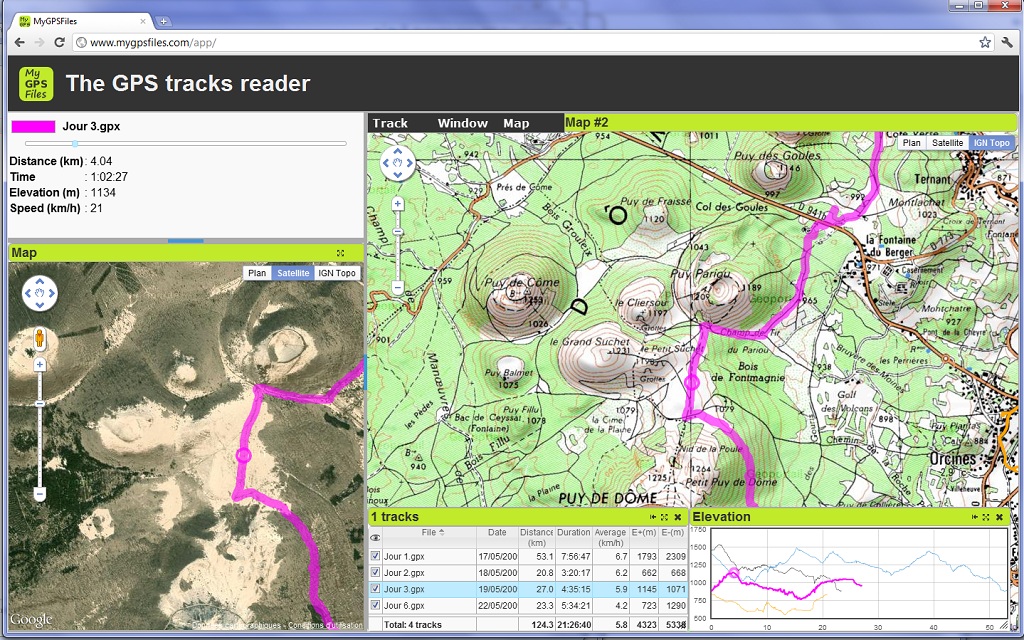The height and width of the screenshot is (640, 1024).
Task: Click the horizontal panel splitter handle above Map
Action: click(185, 240)
